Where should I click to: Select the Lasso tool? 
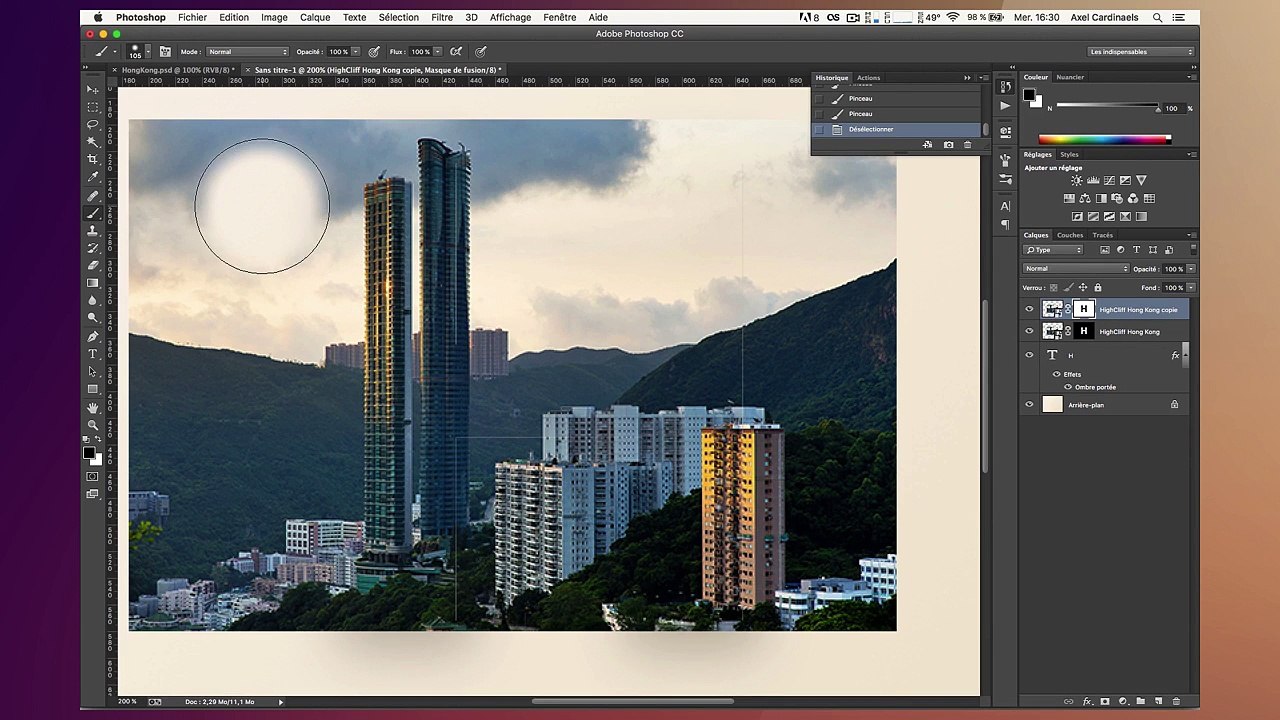93,124
